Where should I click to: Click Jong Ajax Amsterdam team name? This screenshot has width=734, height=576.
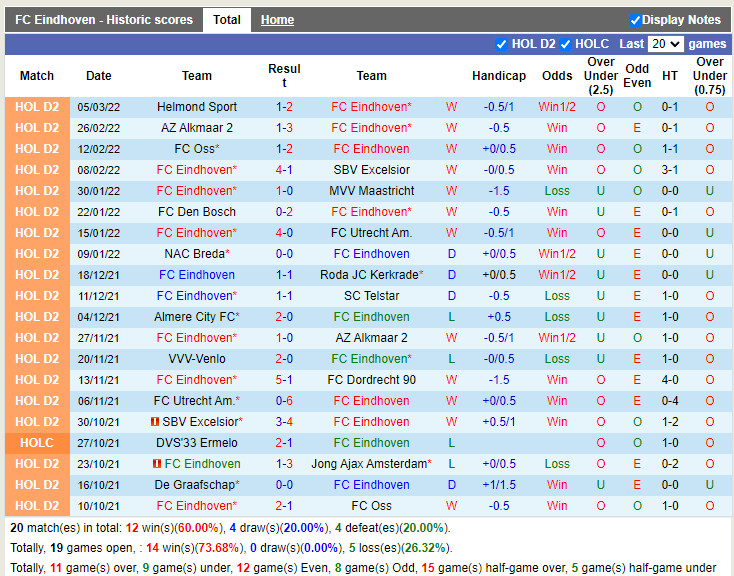371,464
